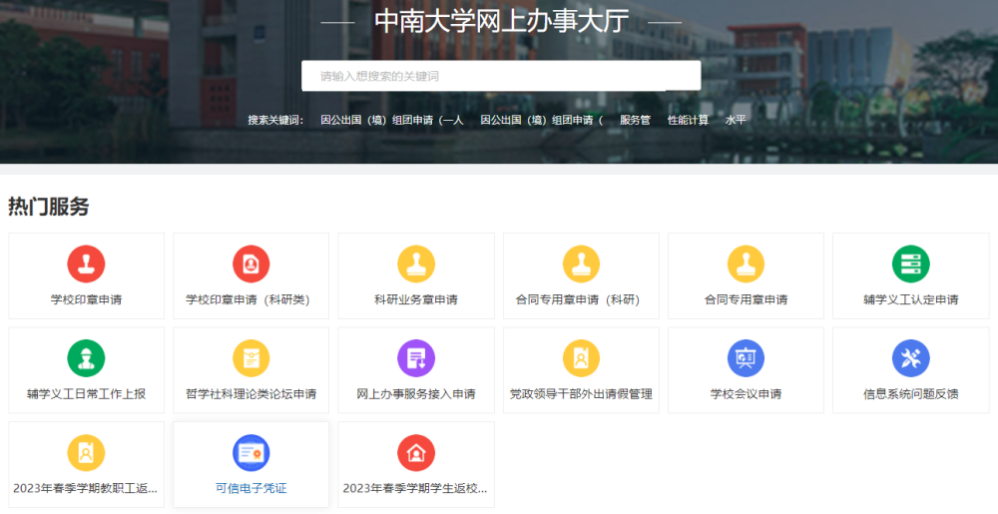Click the blue certificate icon for 可信电子凭证
Screen dimensions: 998x514
(x=251, y=453)
